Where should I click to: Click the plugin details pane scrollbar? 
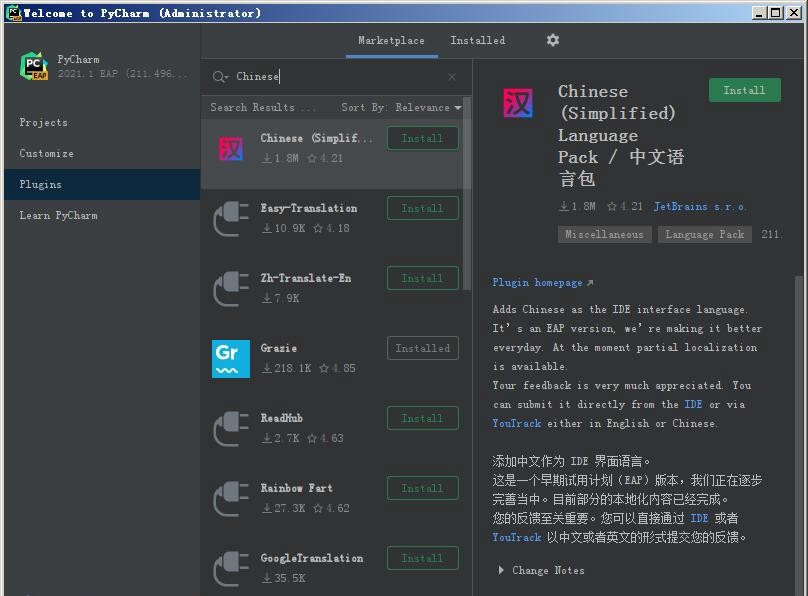pos(799,435)
